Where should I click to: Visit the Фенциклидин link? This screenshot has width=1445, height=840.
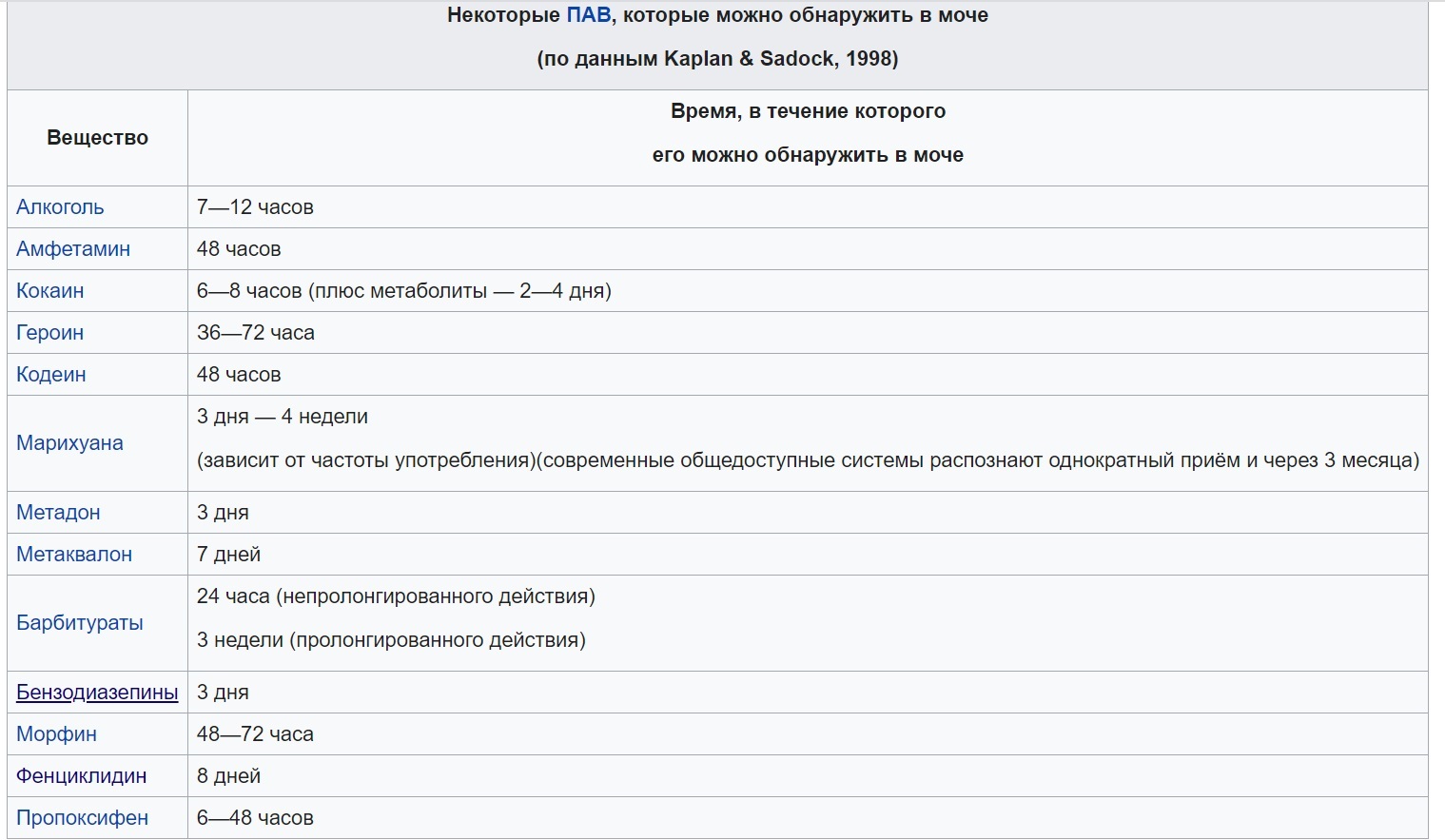click(82, 776)
